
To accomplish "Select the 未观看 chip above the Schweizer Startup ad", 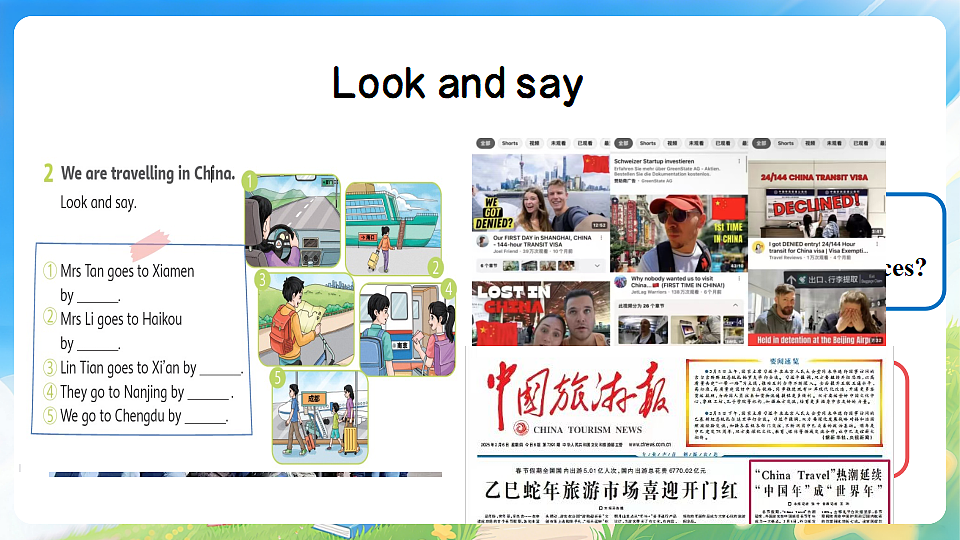I will click(696, 143).
